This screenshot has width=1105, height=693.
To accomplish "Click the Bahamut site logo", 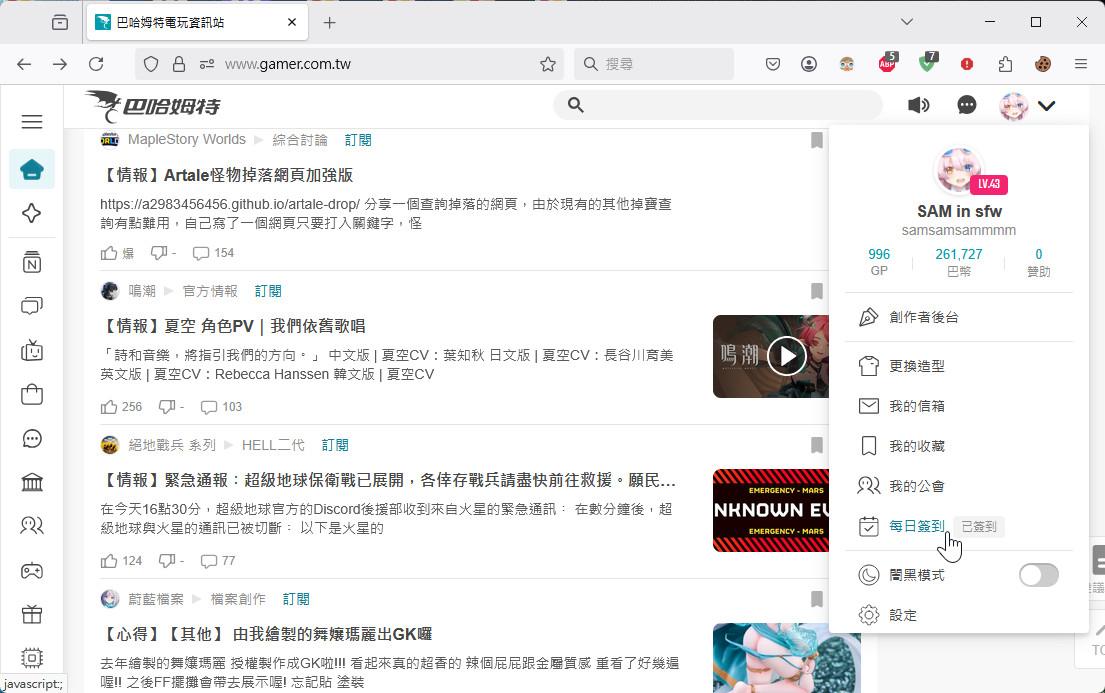I will [153, 105].
